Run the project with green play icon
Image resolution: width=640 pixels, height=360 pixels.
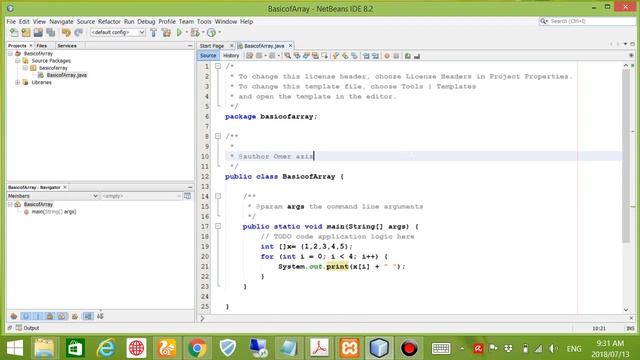click(179, 32)
